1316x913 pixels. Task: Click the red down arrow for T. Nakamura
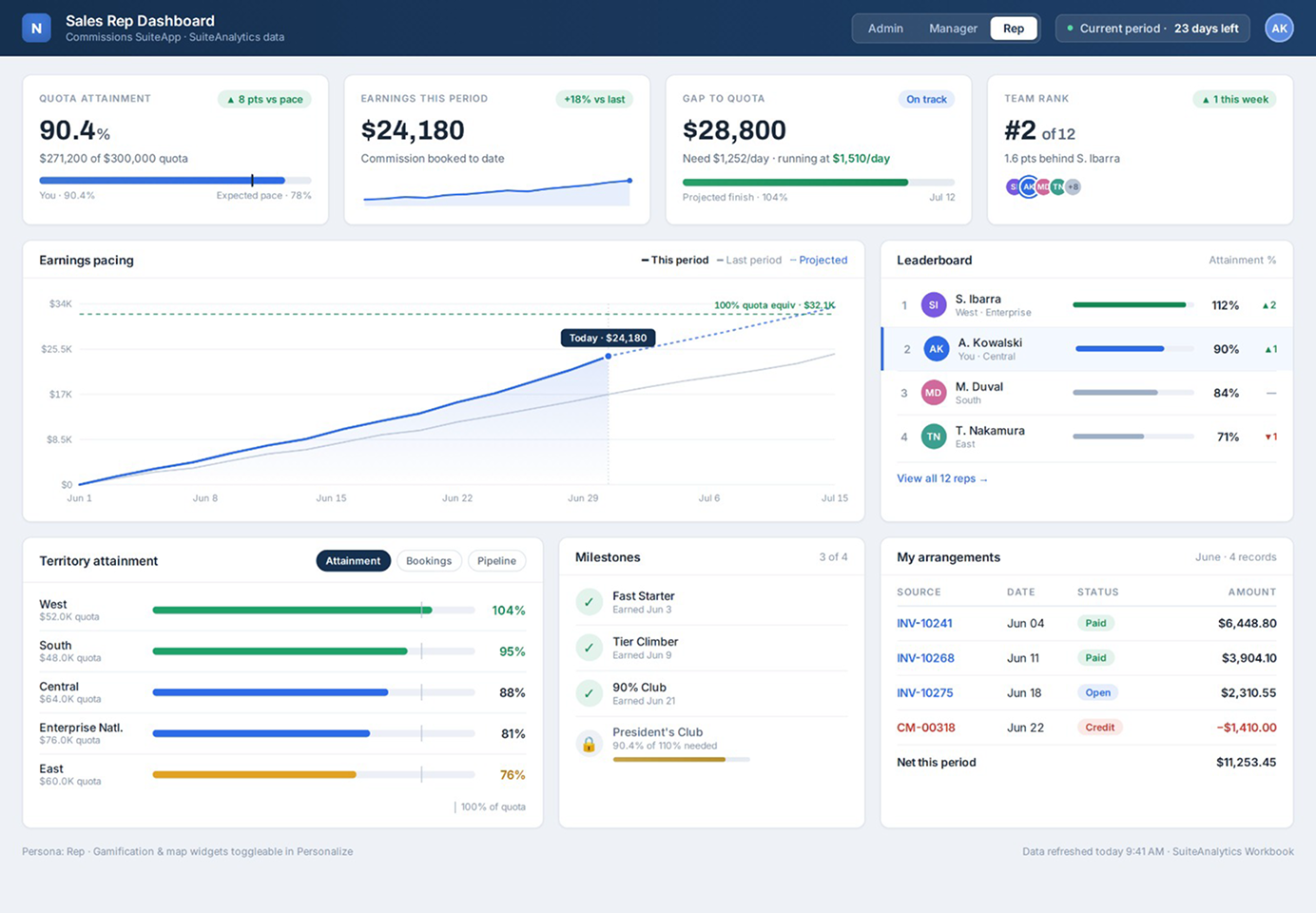tap(1270, 437)
